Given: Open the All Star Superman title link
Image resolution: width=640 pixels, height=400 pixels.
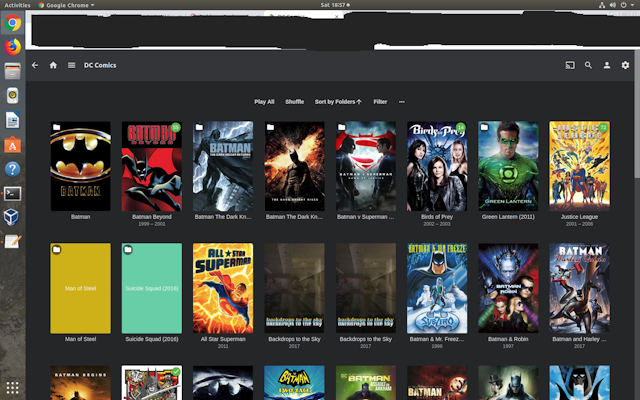Looking at the screenshot, I should pyautogui.click(x=223, y=339).
